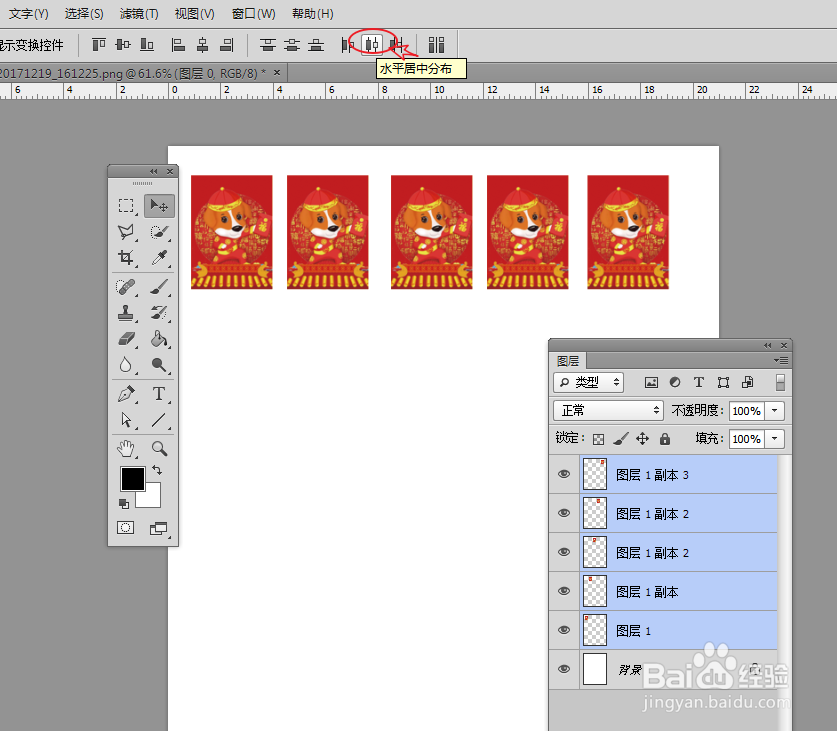Select the Paint Bucket tool
This screenshot has width=837, height=731.
[x=159, y=339]
